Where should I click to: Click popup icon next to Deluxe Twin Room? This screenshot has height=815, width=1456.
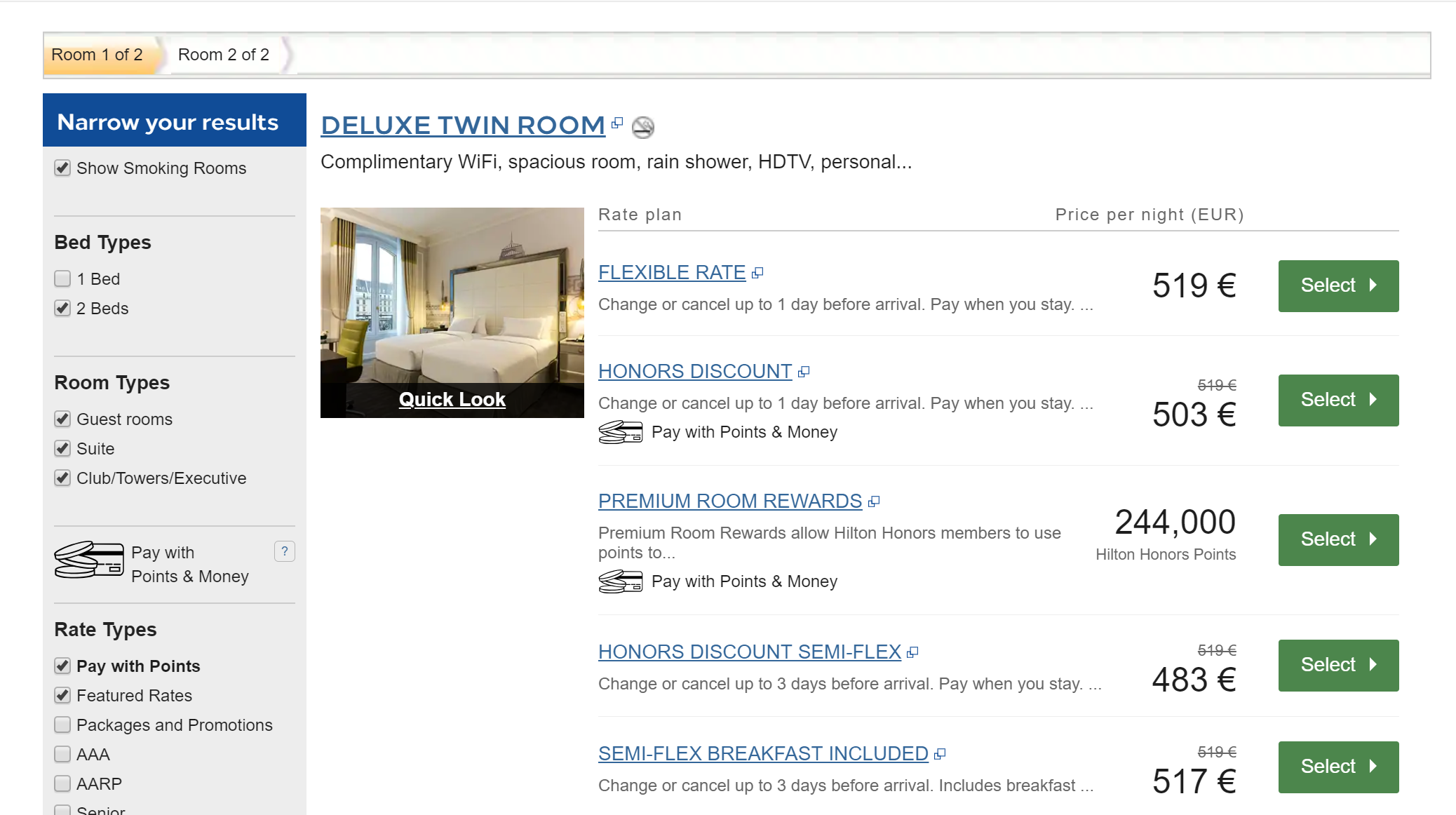617,123
